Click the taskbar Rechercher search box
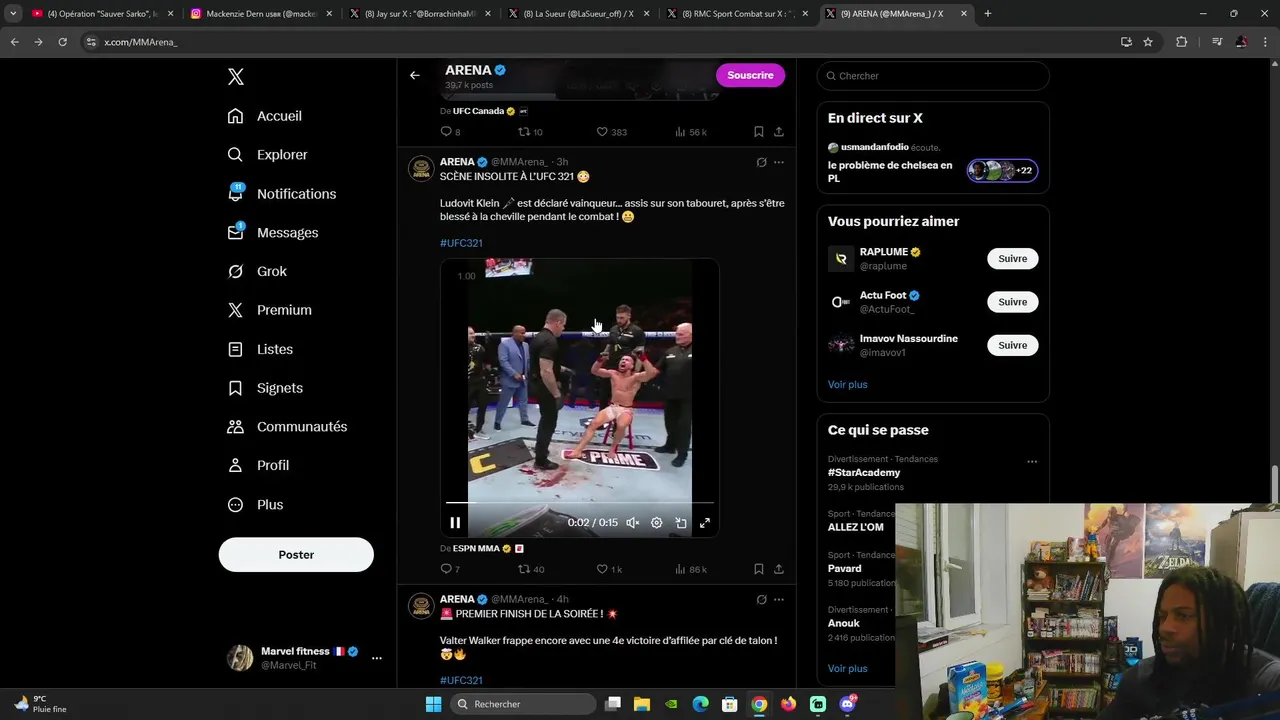 (522, 704)
